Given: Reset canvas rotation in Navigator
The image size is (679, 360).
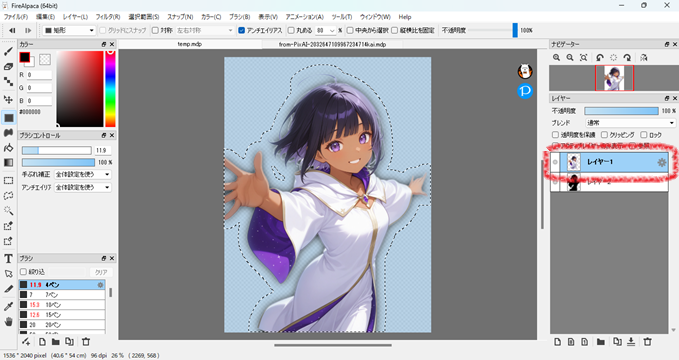Looking at the screenshot, I should [614, 58].
